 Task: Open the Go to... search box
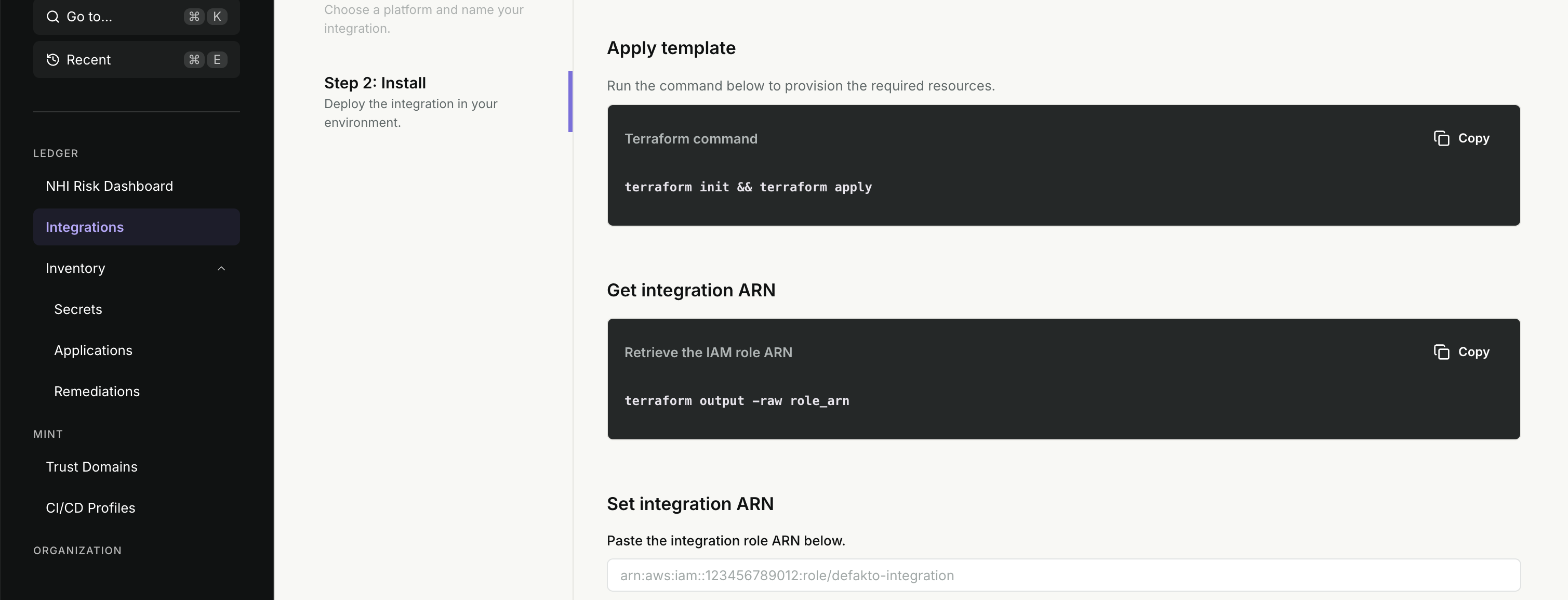tap(136, 17)
